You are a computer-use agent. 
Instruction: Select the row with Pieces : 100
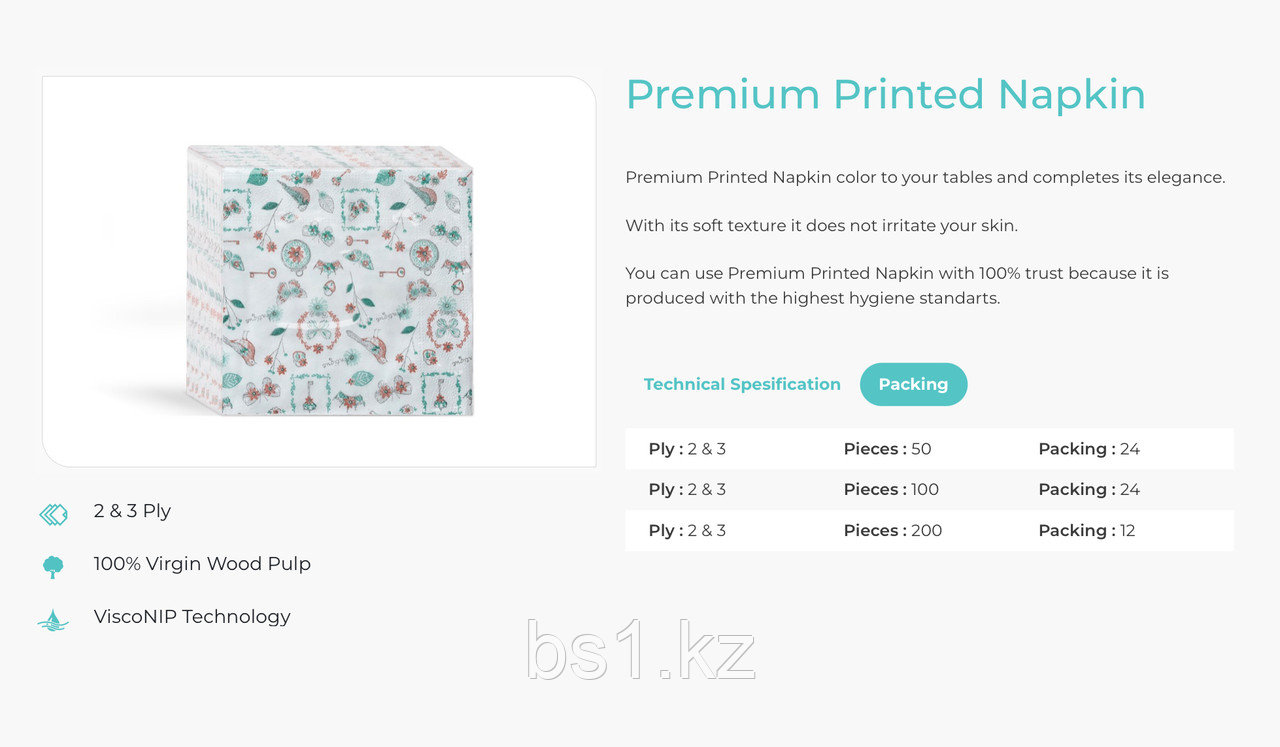click(929, 489)
